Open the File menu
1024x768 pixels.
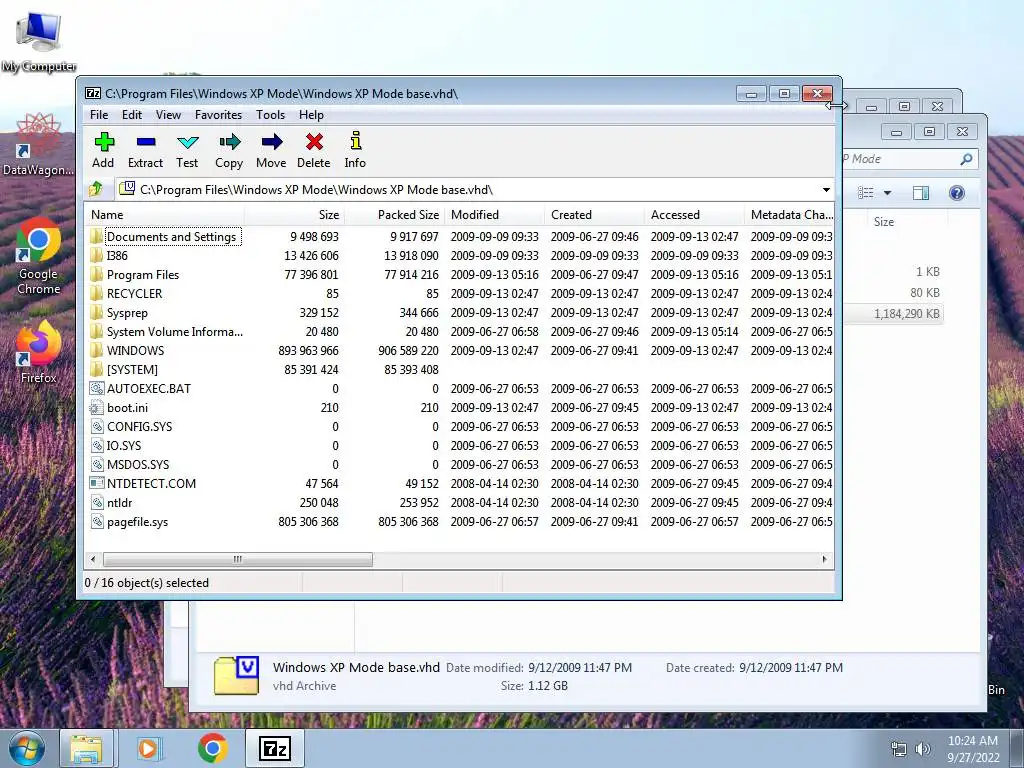99,115
